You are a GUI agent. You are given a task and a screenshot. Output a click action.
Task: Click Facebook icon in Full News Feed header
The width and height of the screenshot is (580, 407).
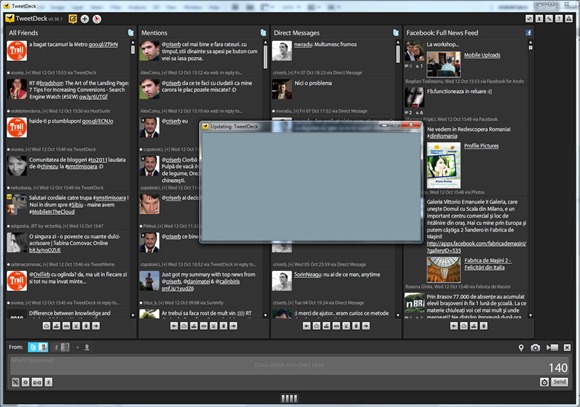click(x=529, y=33)
